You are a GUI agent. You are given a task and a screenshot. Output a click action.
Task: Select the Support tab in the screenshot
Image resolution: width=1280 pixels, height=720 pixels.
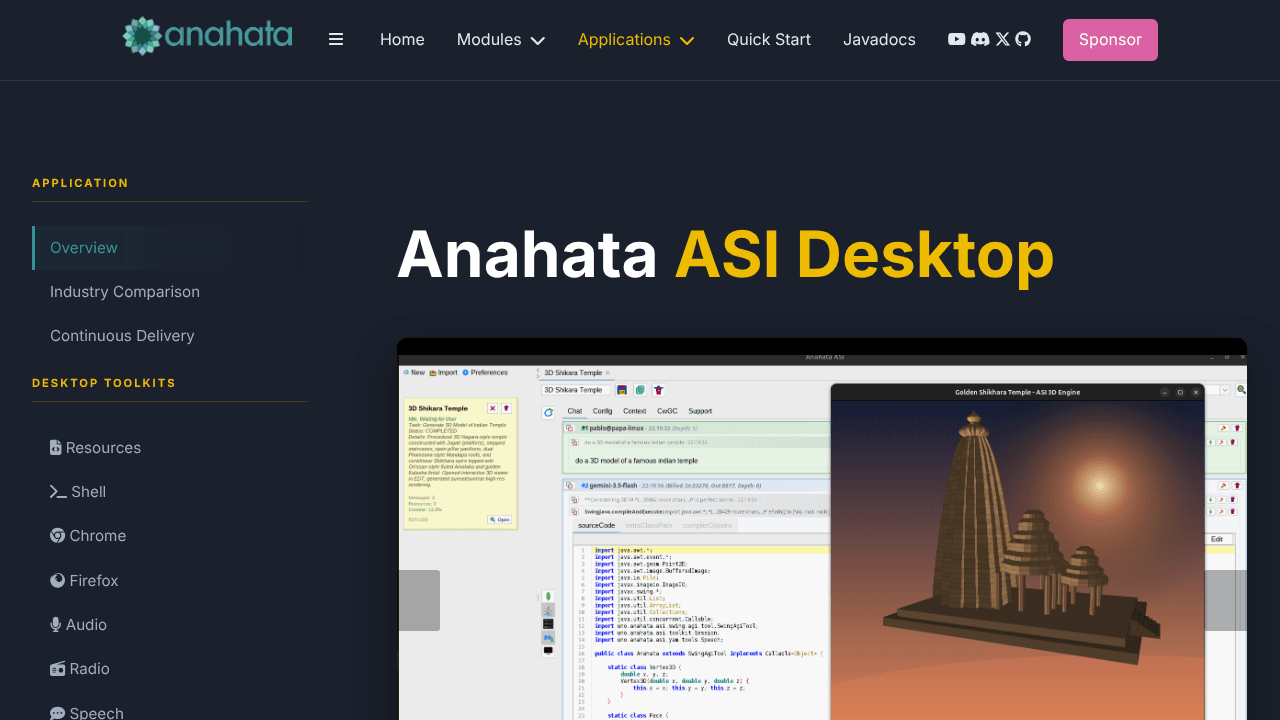coord(700,411)
